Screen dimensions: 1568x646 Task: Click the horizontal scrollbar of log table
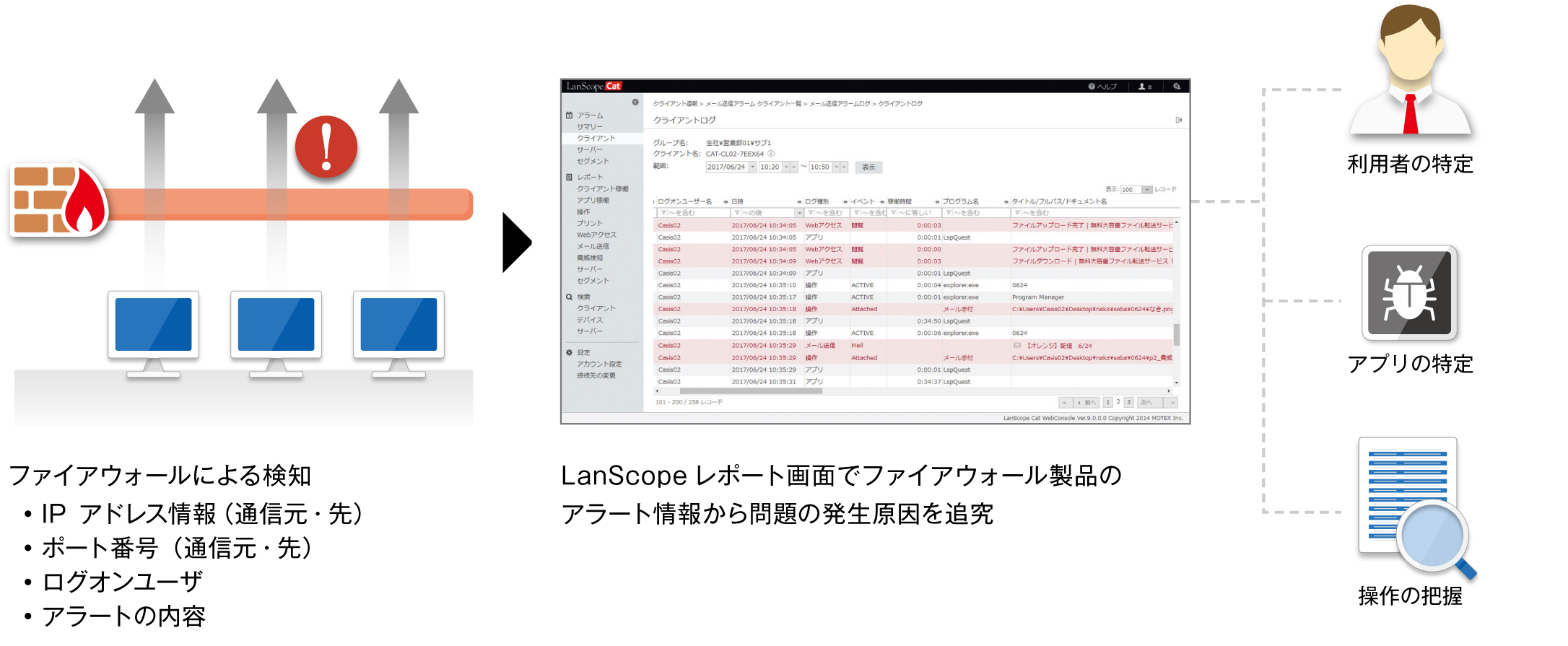pos(751,391)
